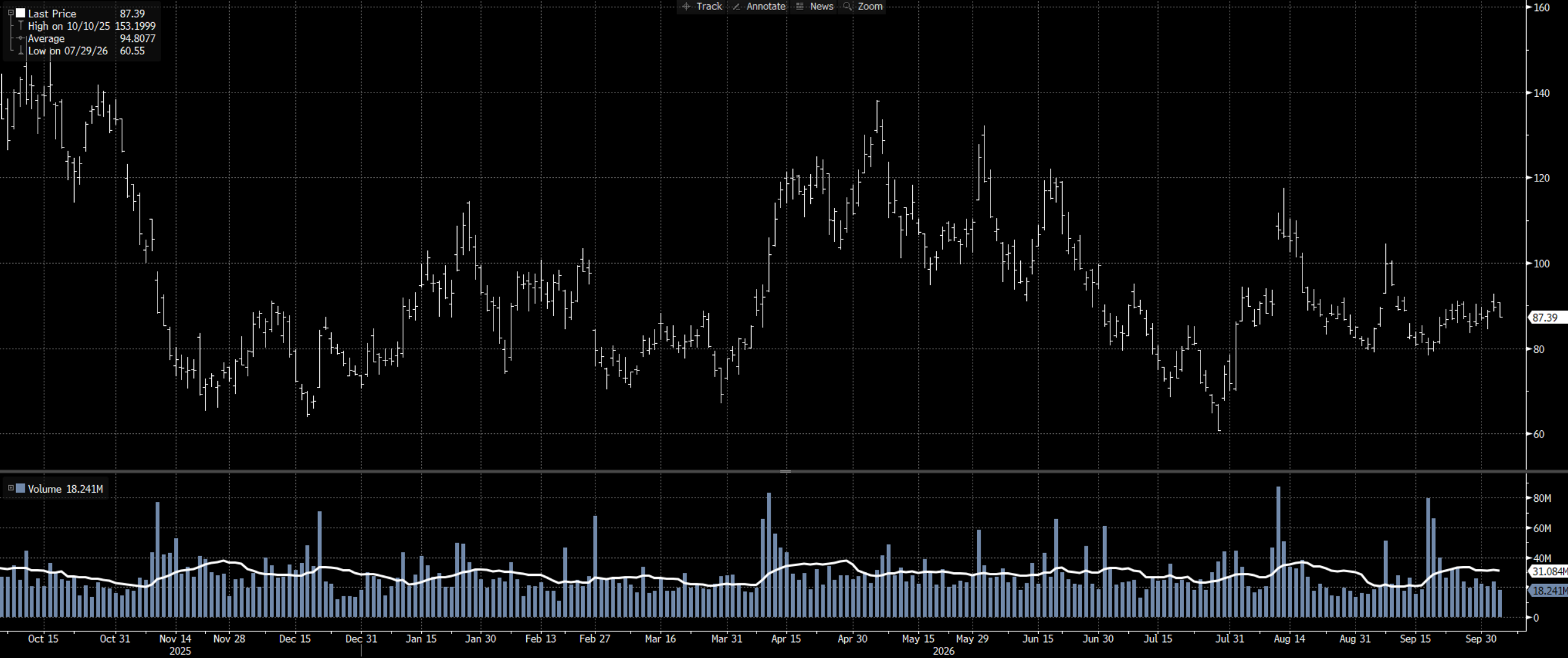Expand the Volume legend box
Image resolution: width=1568 pixels, height=658 pixels.
10,488
